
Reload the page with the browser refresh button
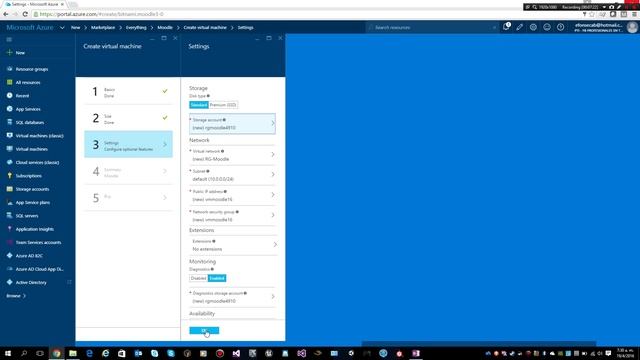tap(25, 14)
